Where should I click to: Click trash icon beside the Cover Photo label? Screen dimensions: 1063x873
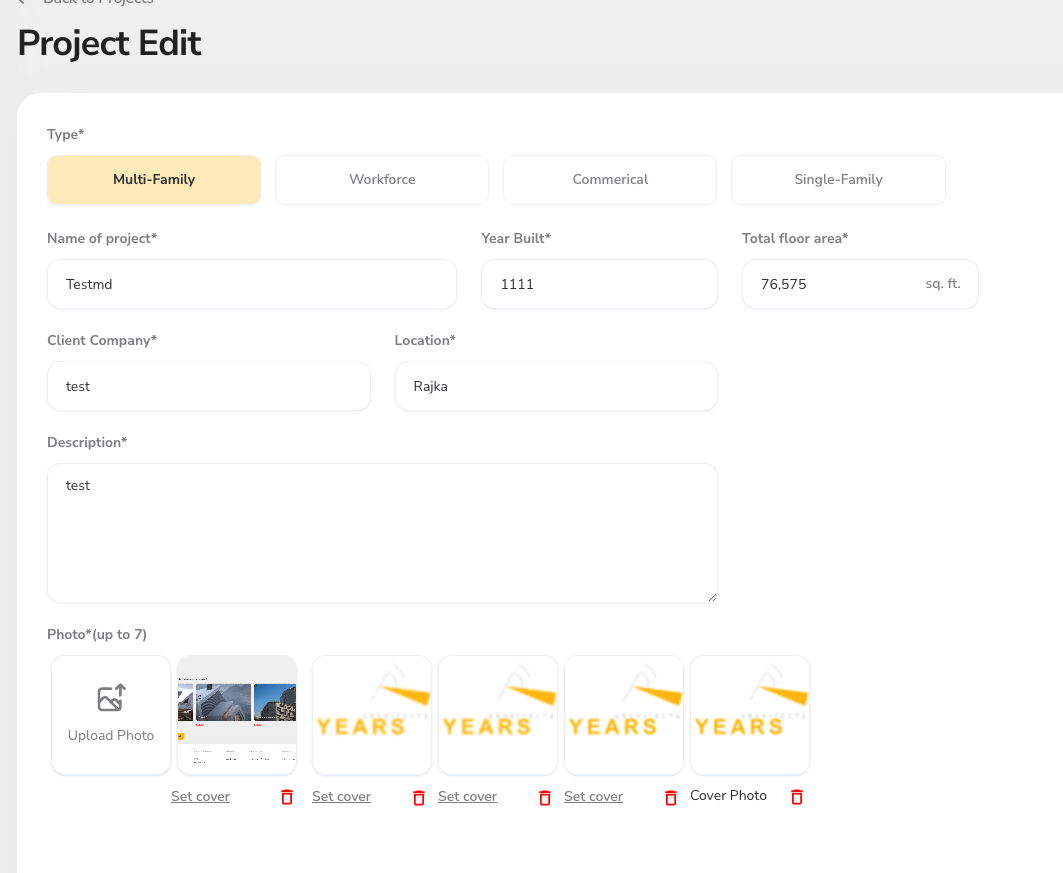pos(797,797)
